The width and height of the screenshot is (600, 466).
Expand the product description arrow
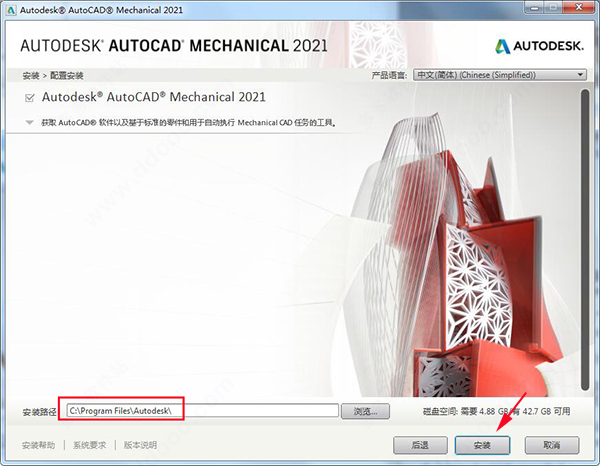pyautogui.click(x=29, y=122)
